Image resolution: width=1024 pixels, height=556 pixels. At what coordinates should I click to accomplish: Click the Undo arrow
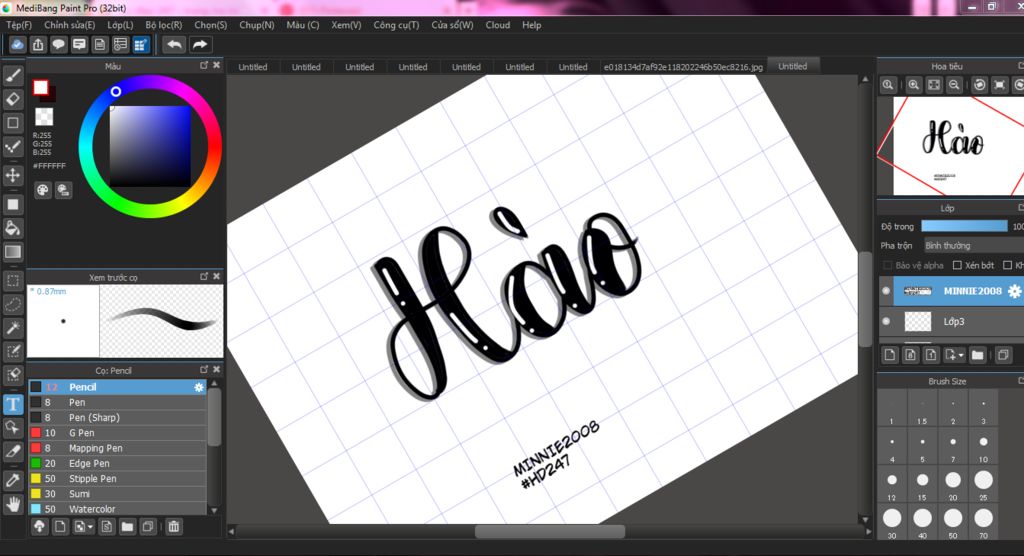pyautogui.click(x=174, y=44)
